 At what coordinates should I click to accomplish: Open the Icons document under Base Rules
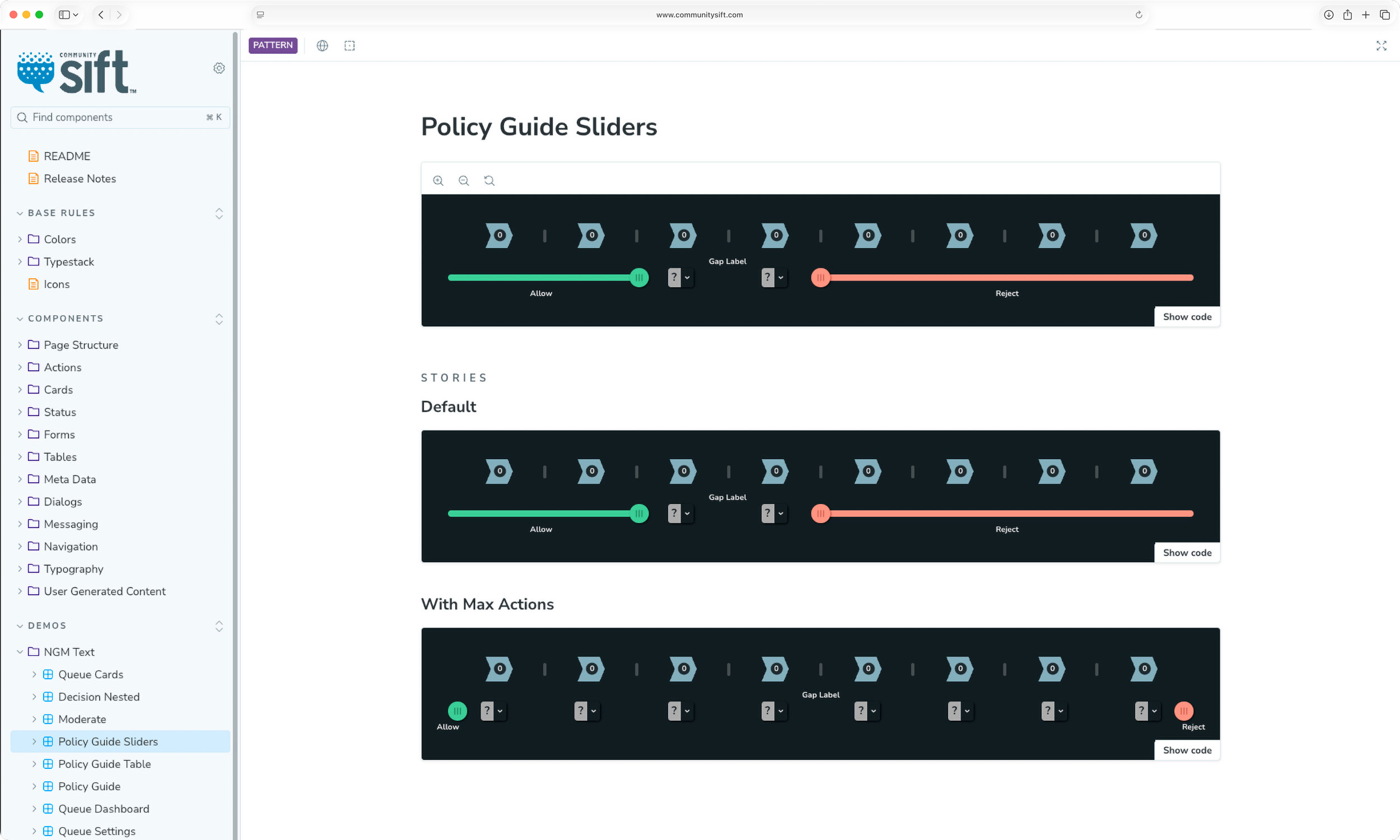[57, 284]
